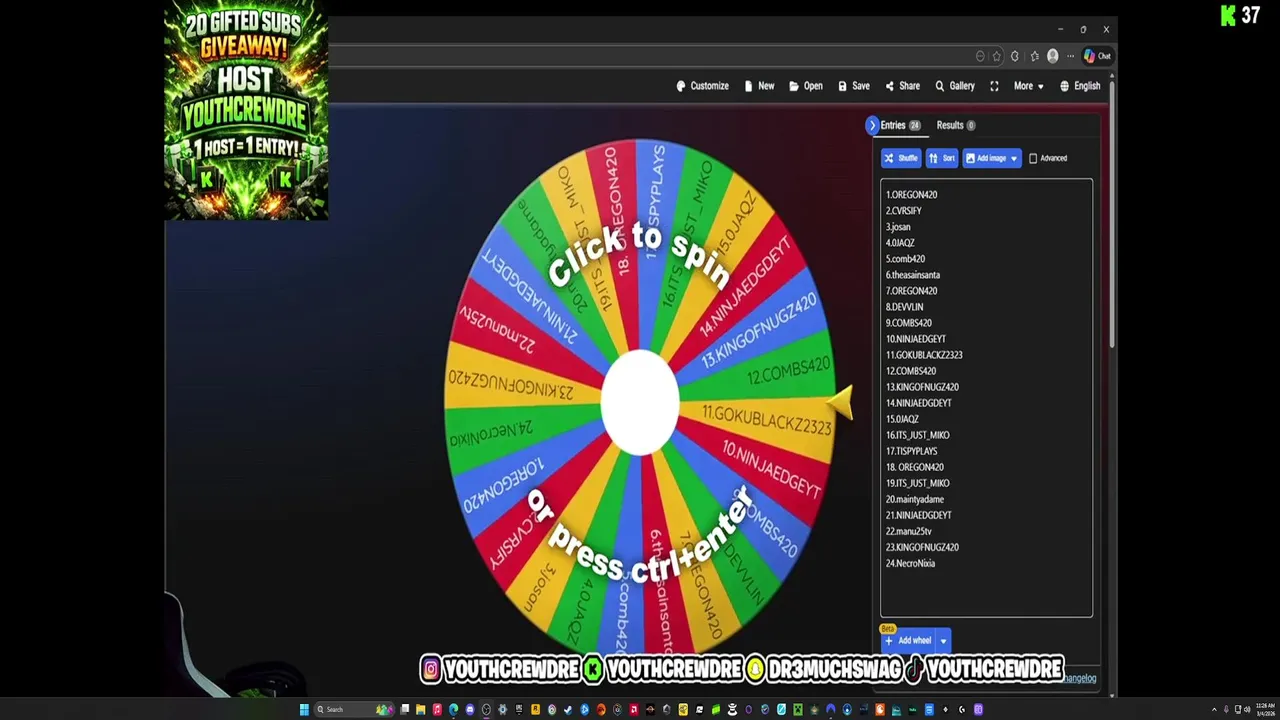1280x720 pixels.
Task: Open the Customize palette settings
Action: [702, 86]
